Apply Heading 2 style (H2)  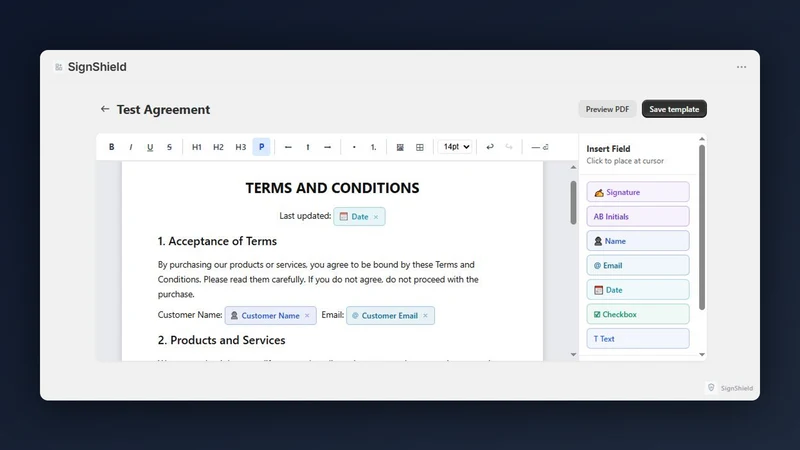click(x=218, y=147)
